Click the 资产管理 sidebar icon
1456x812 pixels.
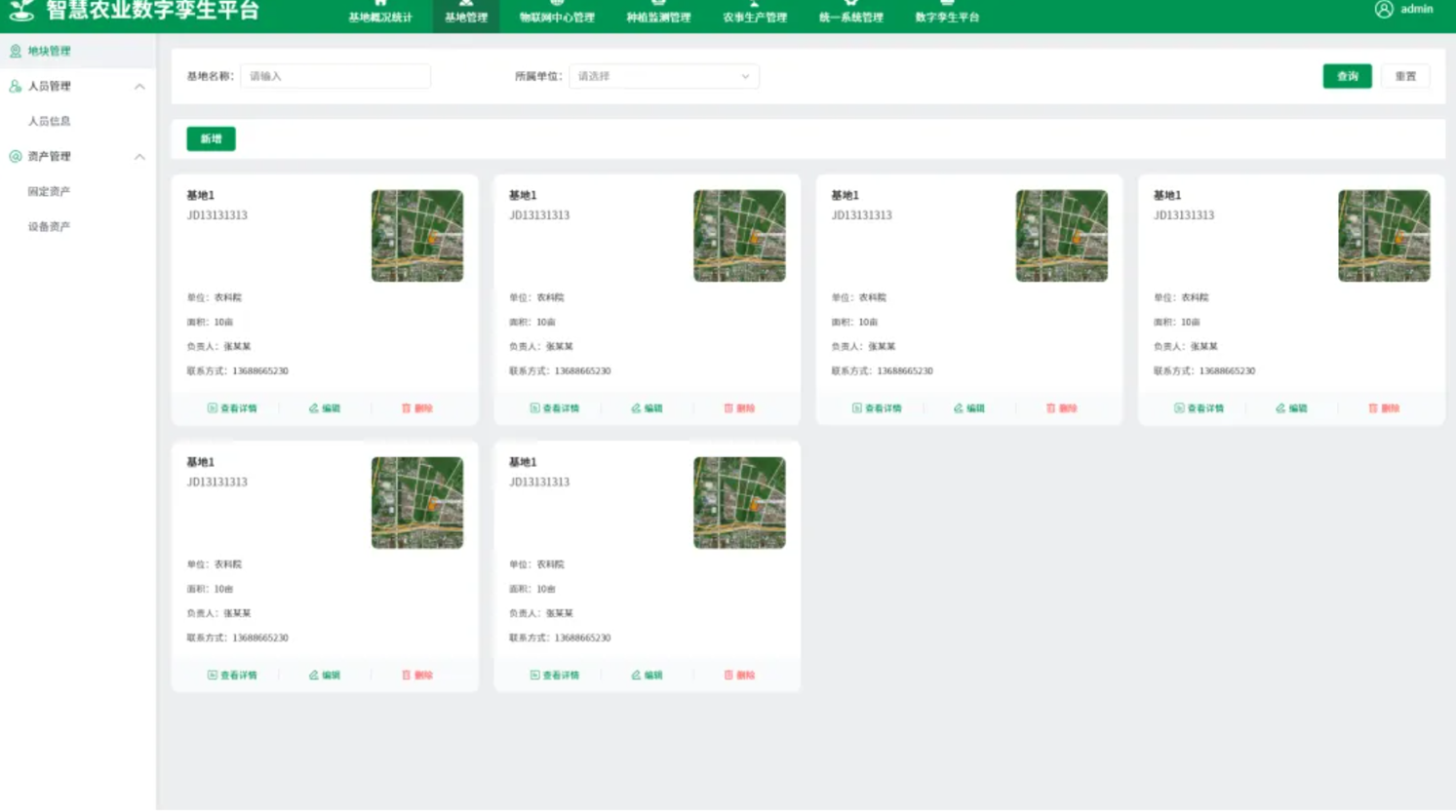(16, 156)
